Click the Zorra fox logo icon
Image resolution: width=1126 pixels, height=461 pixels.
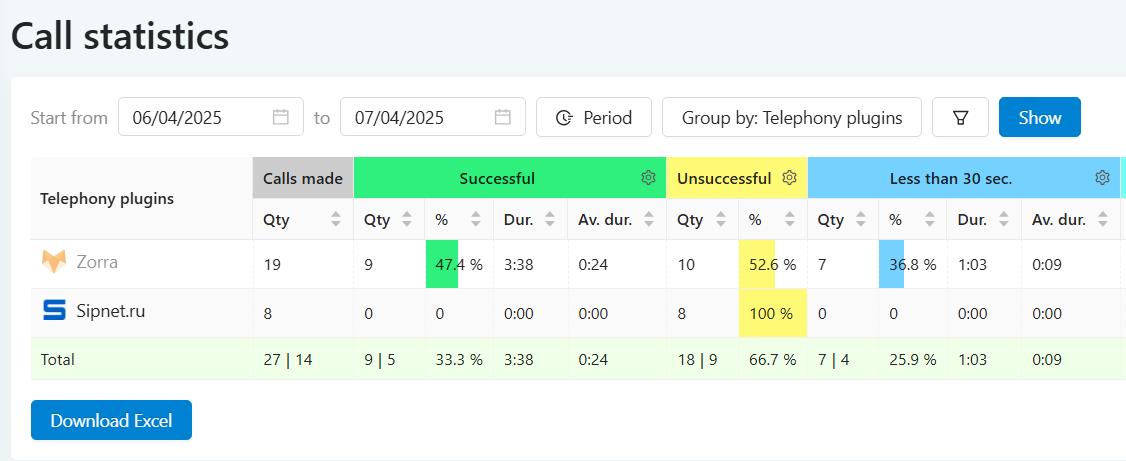tap(54, 262)
